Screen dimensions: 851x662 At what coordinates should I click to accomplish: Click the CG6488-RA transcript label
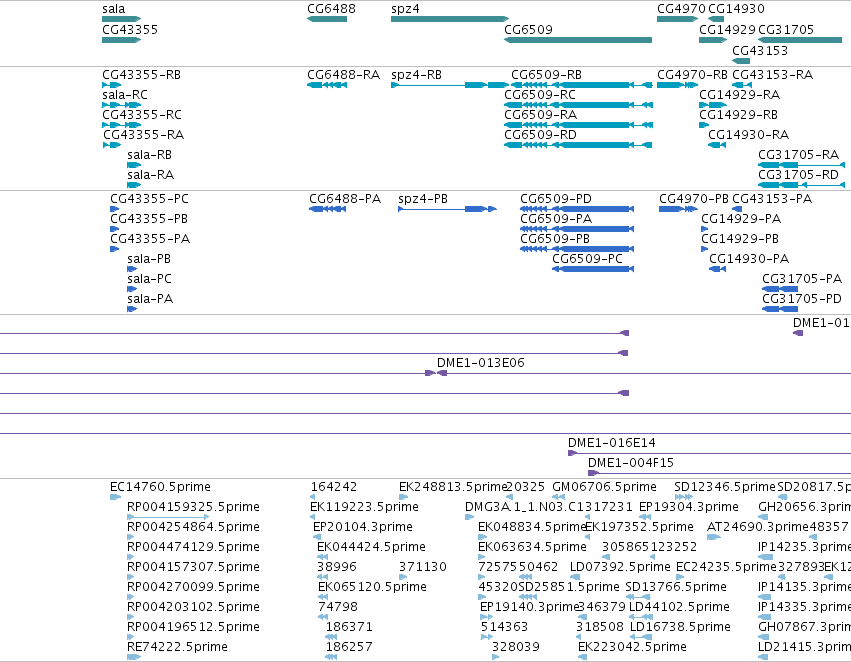pos(344,74)
